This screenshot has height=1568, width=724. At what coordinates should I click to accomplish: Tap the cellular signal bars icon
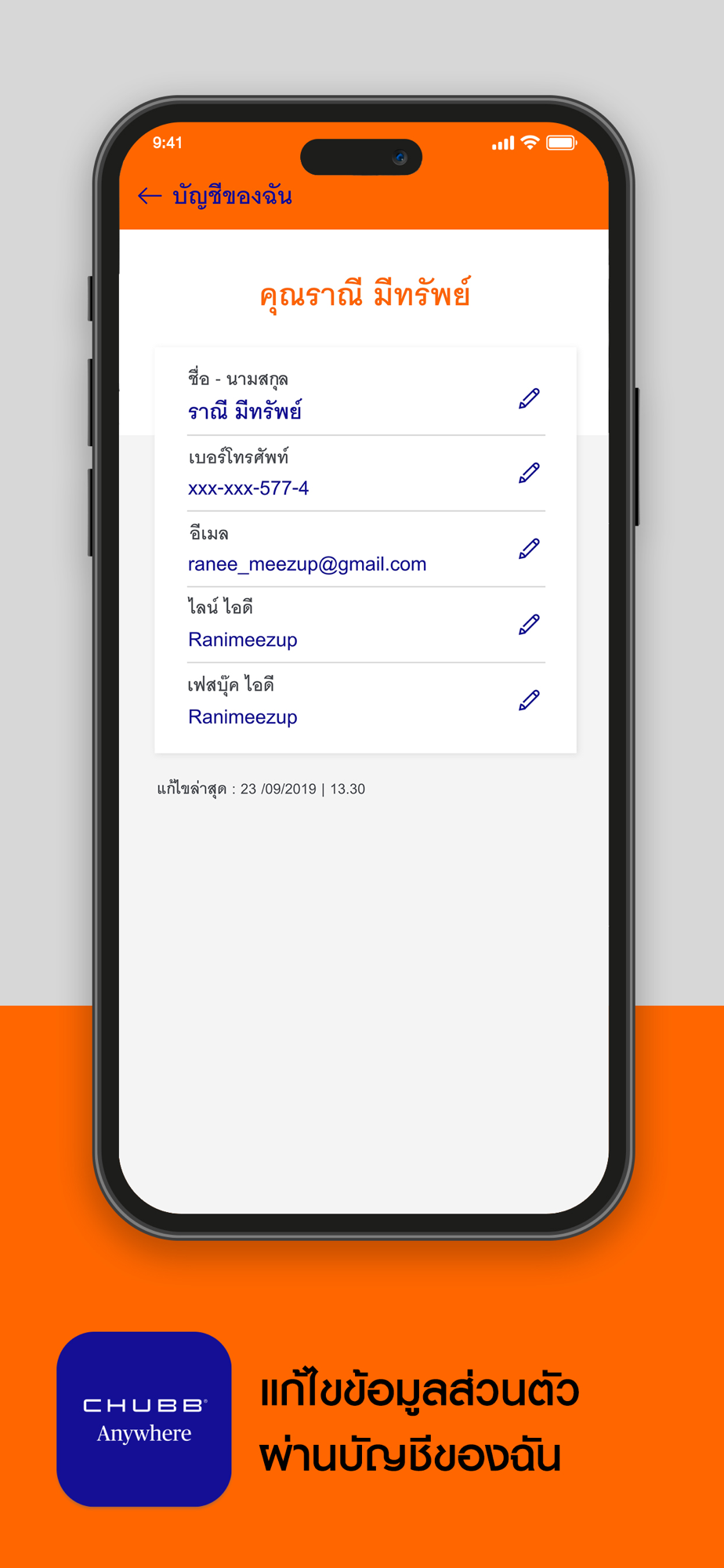pos(503,143)
